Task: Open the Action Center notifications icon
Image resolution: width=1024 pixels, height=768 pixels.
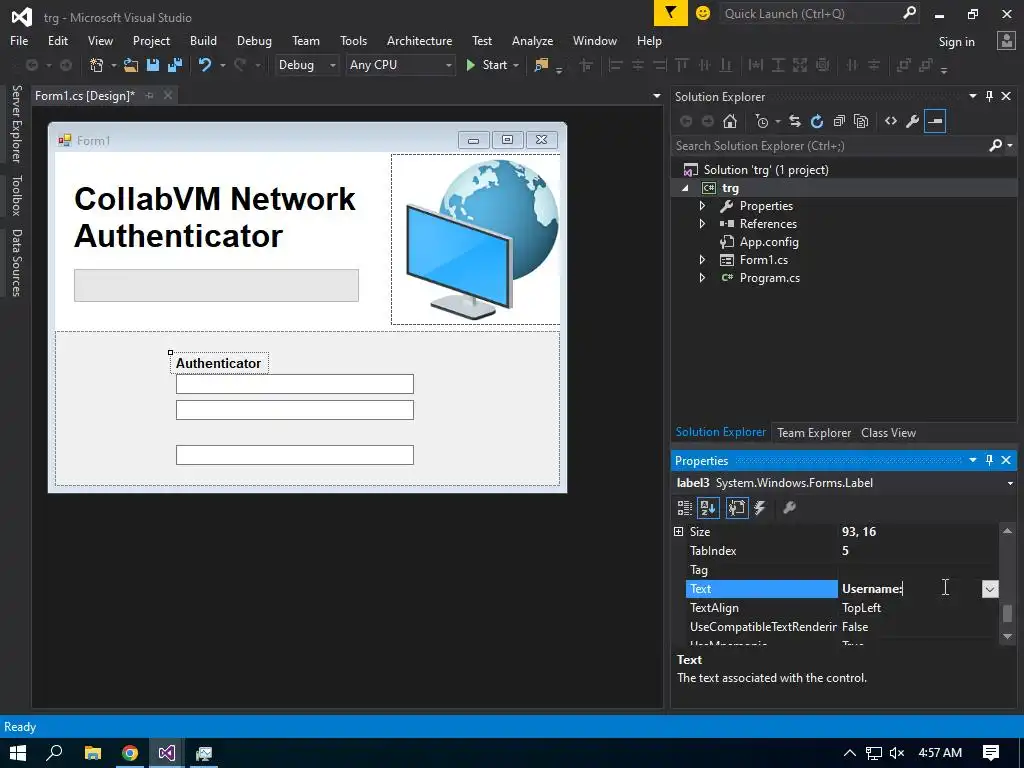Action: pyautogui.click(x=991, y=753)
